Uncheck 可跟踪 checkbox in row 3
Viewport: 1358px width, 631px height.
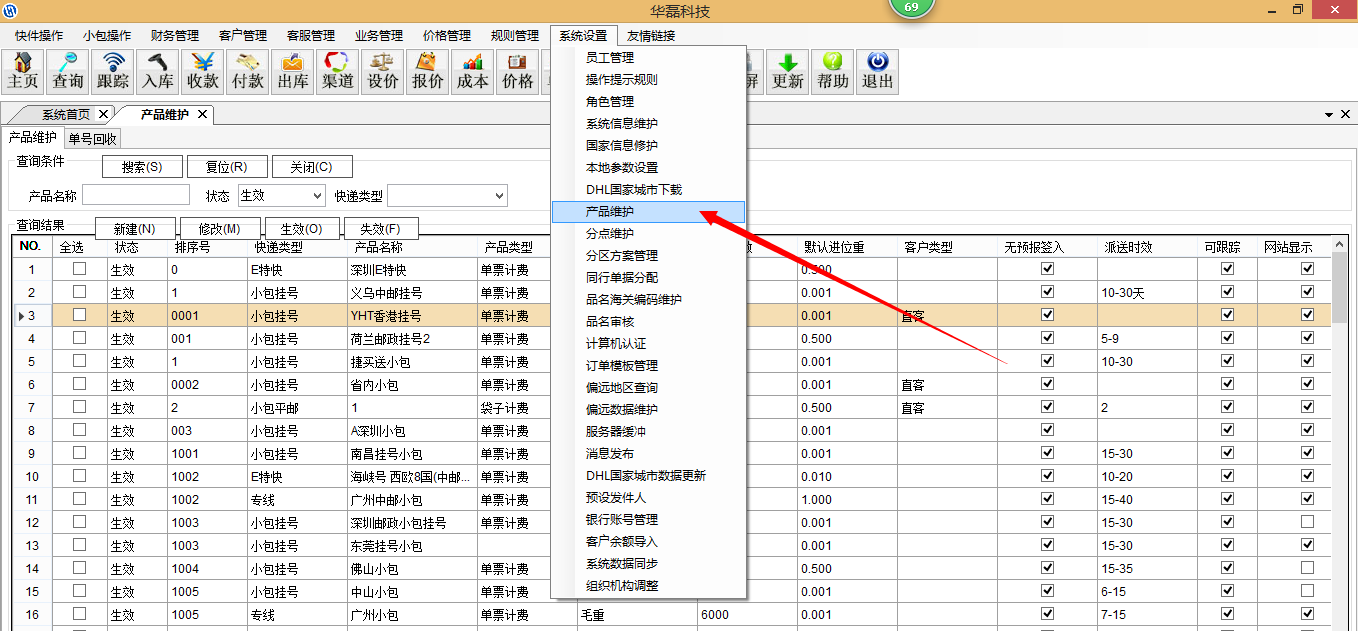[x=1227, y=315]
